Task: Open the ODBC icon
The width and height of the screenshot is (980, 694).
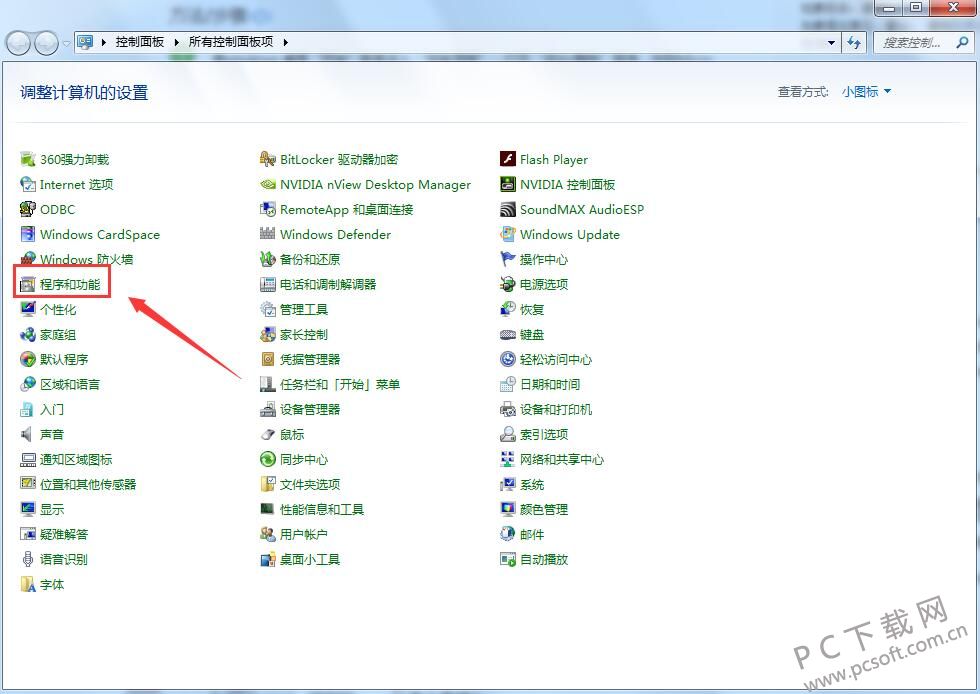Action: point(28,209)
